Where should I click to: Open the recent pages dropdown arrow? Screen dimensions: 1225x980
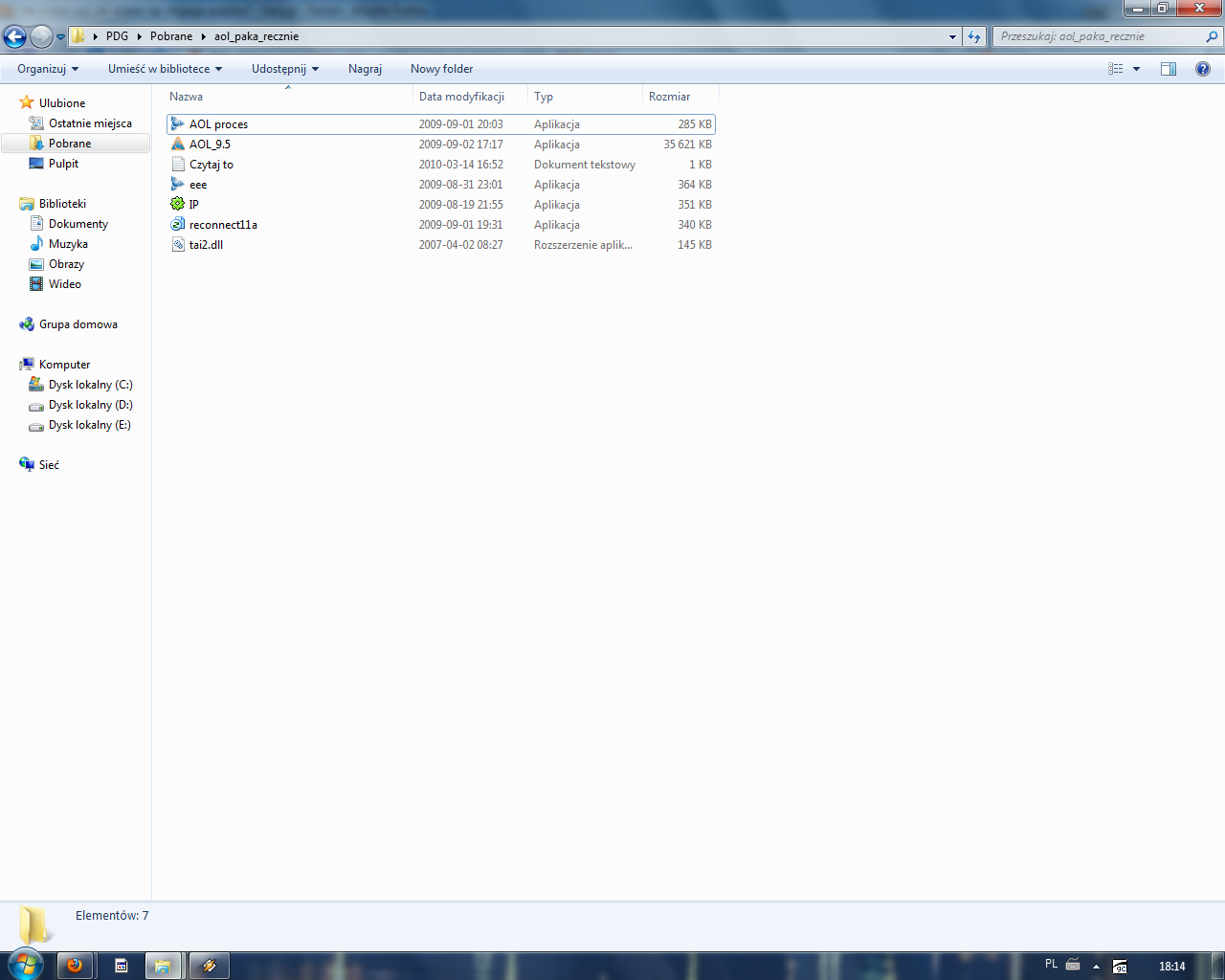61,37
